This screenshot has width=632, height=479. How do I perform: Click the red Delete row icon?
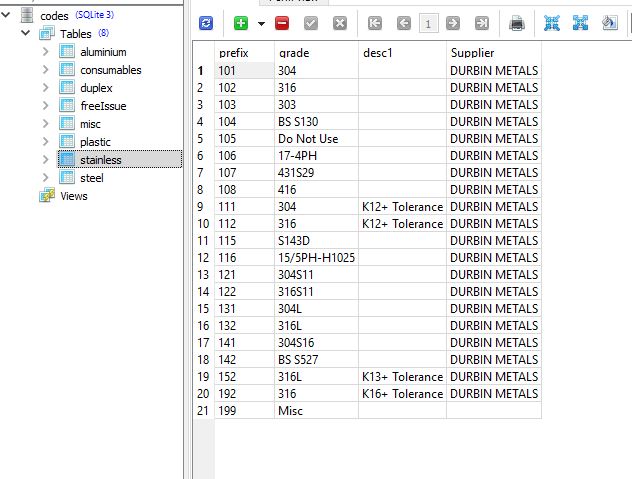(282, 23)
